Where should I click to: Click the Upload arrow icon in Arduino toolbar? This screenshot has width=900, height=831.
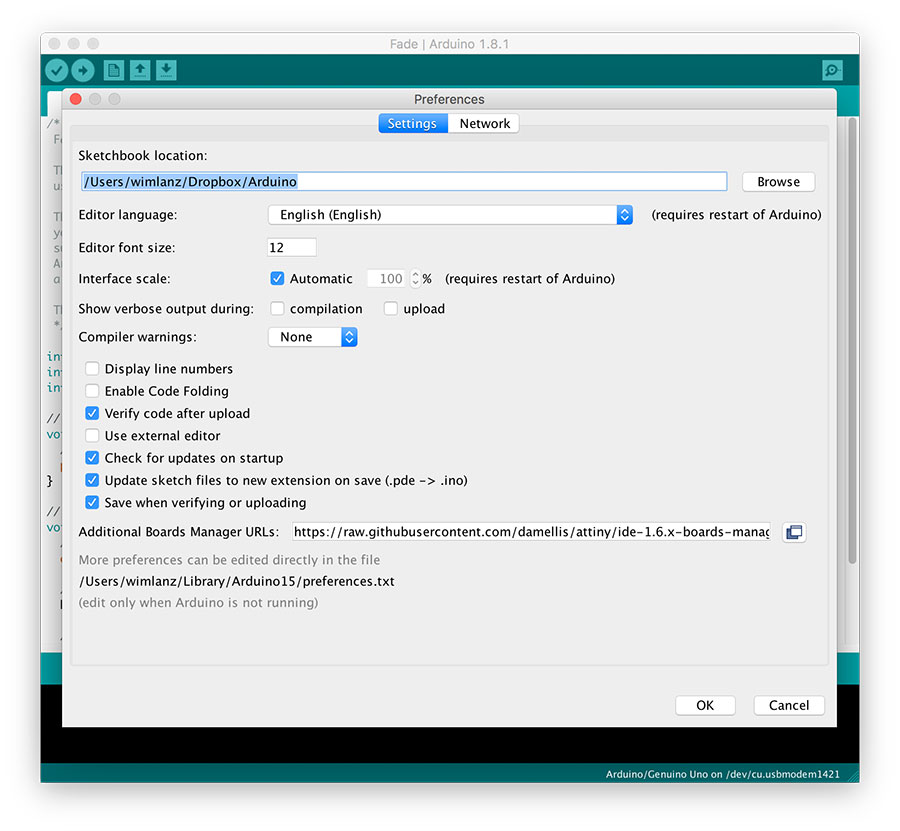pos(83,71)
